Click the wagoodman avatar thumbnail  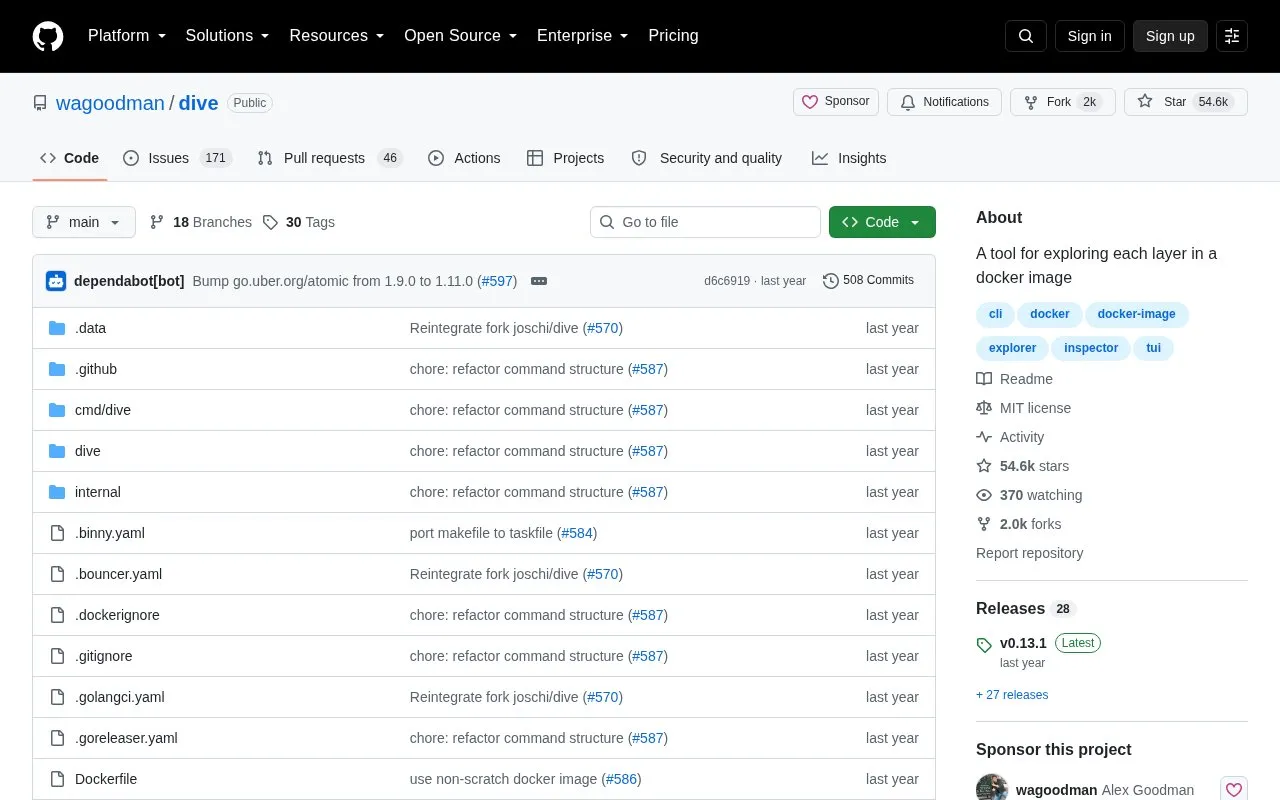(992, 789)
